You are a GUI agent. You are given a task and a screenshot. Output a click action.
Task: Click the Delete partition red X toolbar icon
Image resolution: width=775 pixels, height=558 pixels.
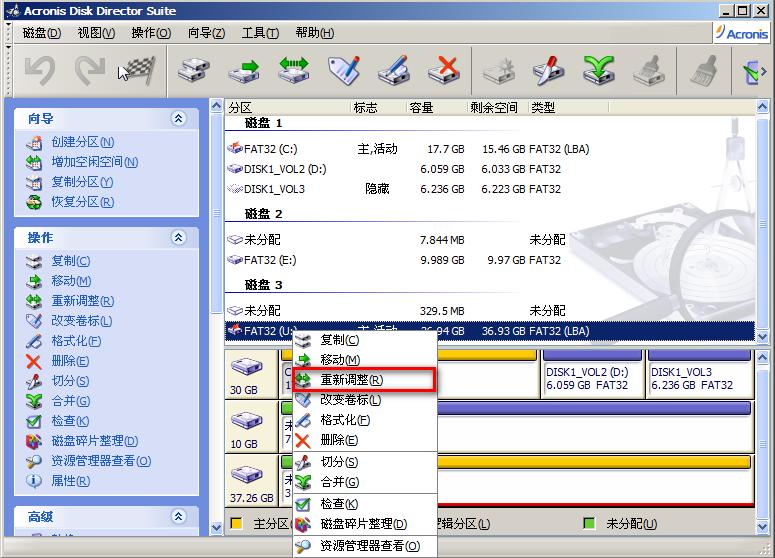(443, 71)
